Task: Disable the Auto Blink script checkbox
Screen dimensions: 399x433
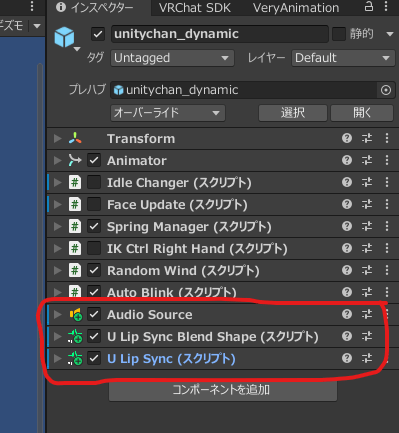Action: 94,292
